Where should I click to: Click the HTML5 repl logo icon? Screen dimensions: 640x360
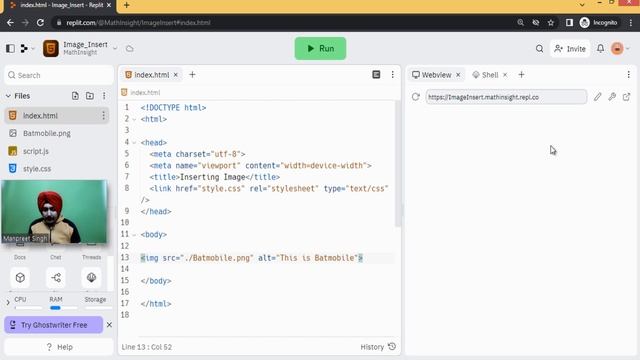[51, 49]
